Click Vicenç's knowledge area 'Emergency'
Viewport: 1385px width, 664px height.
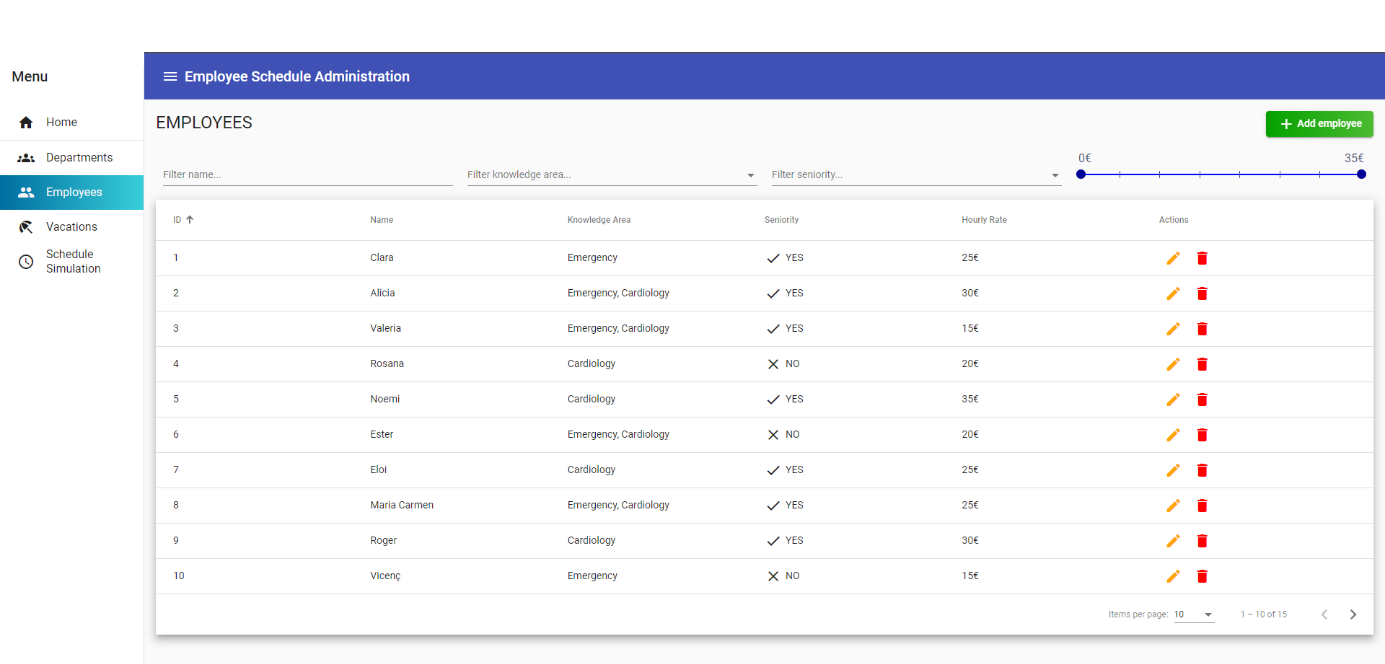click(593, 576)
